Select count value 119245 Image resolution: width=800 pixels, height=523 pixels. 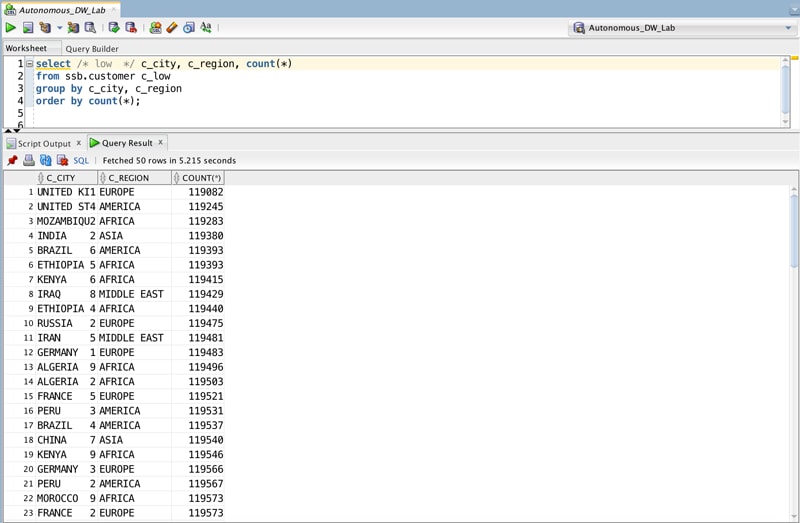click(198, 207)
